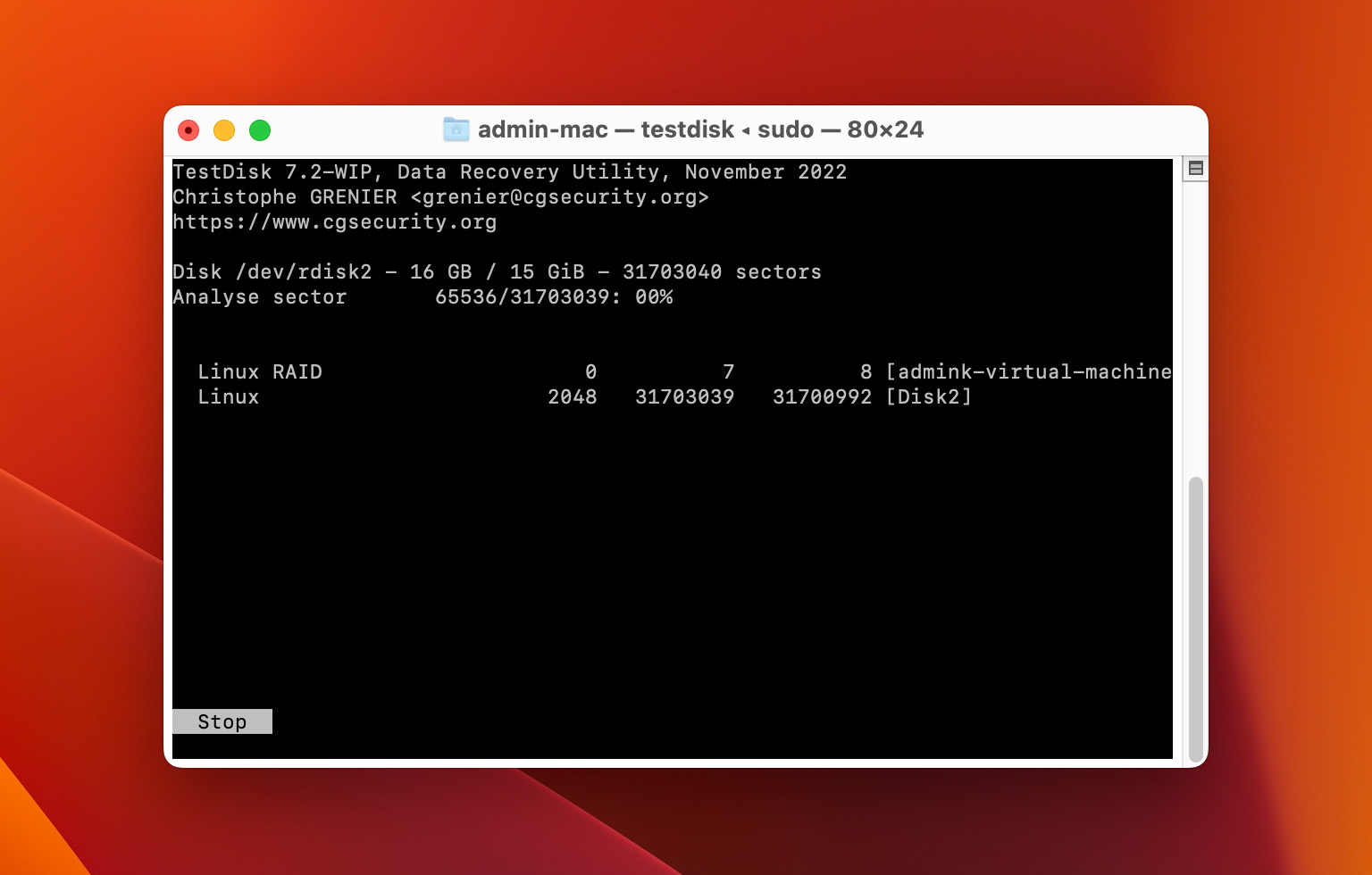Screen dimensions: 1372x875
Task: Click the [admink-virtual-machine label
Action: tap(1028, 371)
